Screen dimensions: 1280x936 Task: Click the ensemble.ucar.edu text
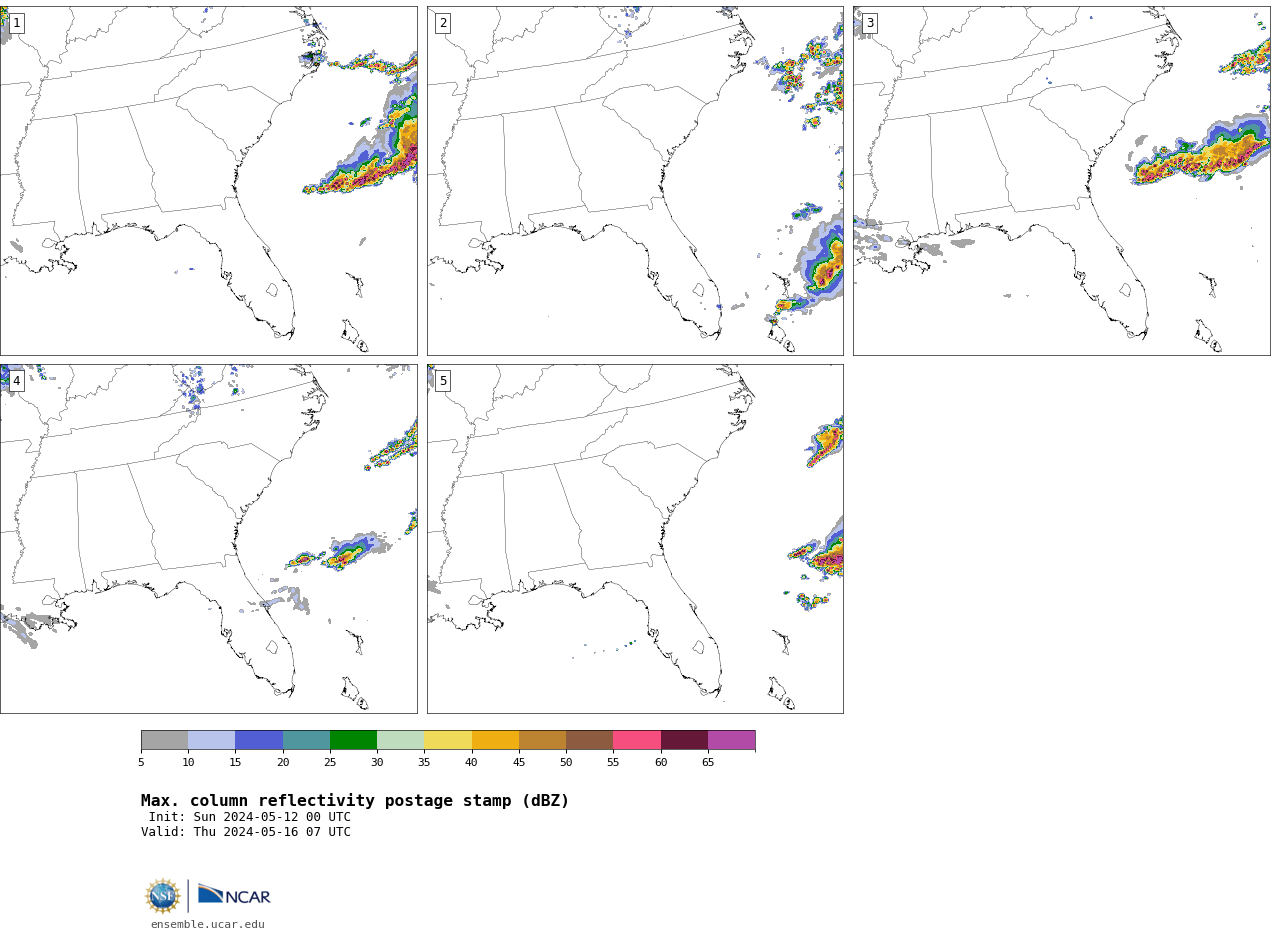208,925
